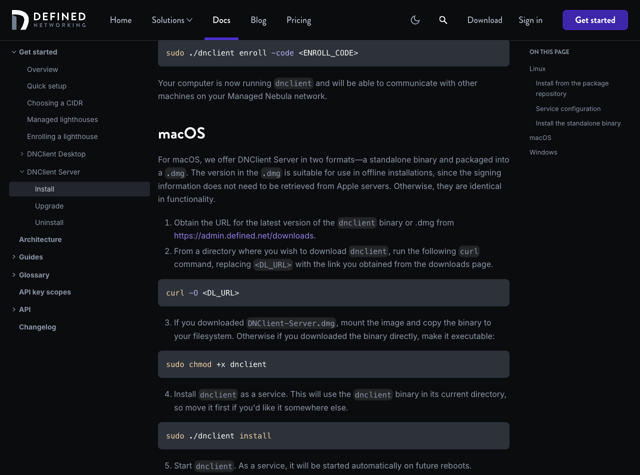Click the sudo chmod +x dnclient code block
640x475 pixels.
333,364
